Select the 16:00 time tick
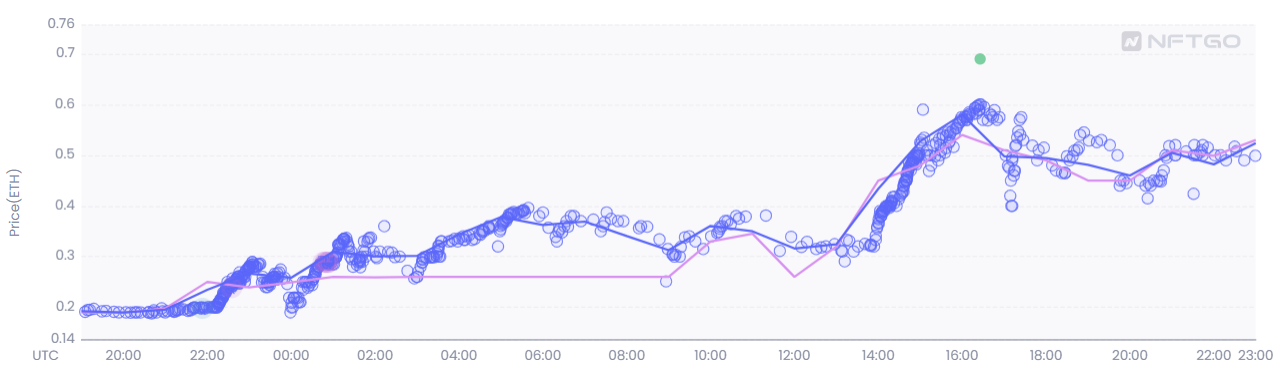This screenshot has height=373, width=1282. click(x=962, y=355)
